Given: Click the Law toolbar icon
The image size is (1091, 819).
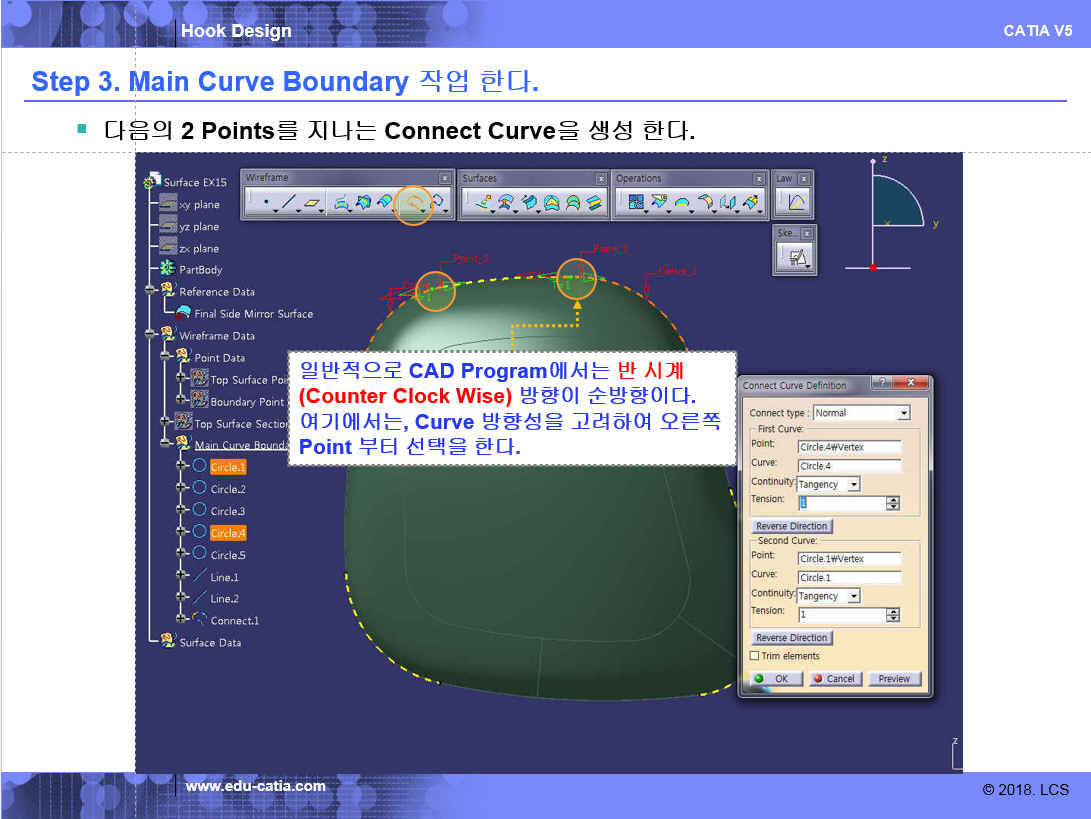Looking at the screenshot, I should (x=796, y=203).
